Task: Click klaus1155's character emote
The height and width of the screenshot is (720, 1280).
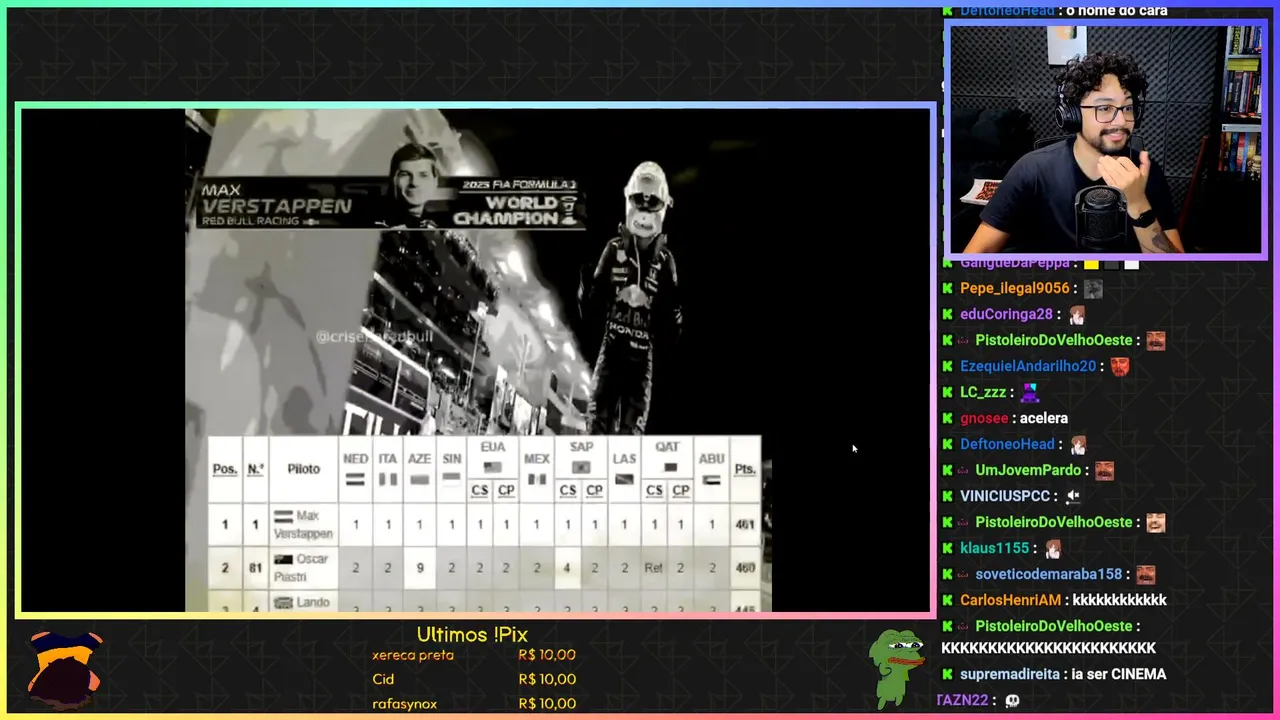Action: 1052,548
